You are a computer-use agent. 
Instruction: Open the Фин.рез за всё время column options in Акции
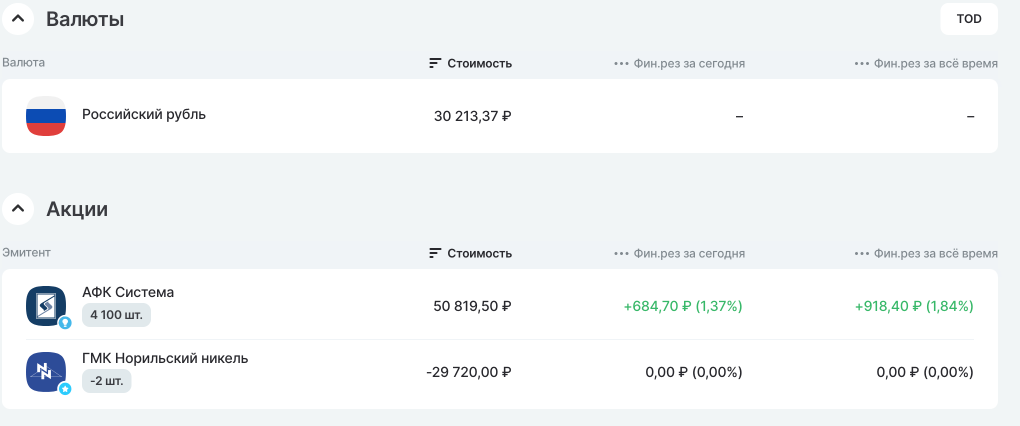[861, 253]
